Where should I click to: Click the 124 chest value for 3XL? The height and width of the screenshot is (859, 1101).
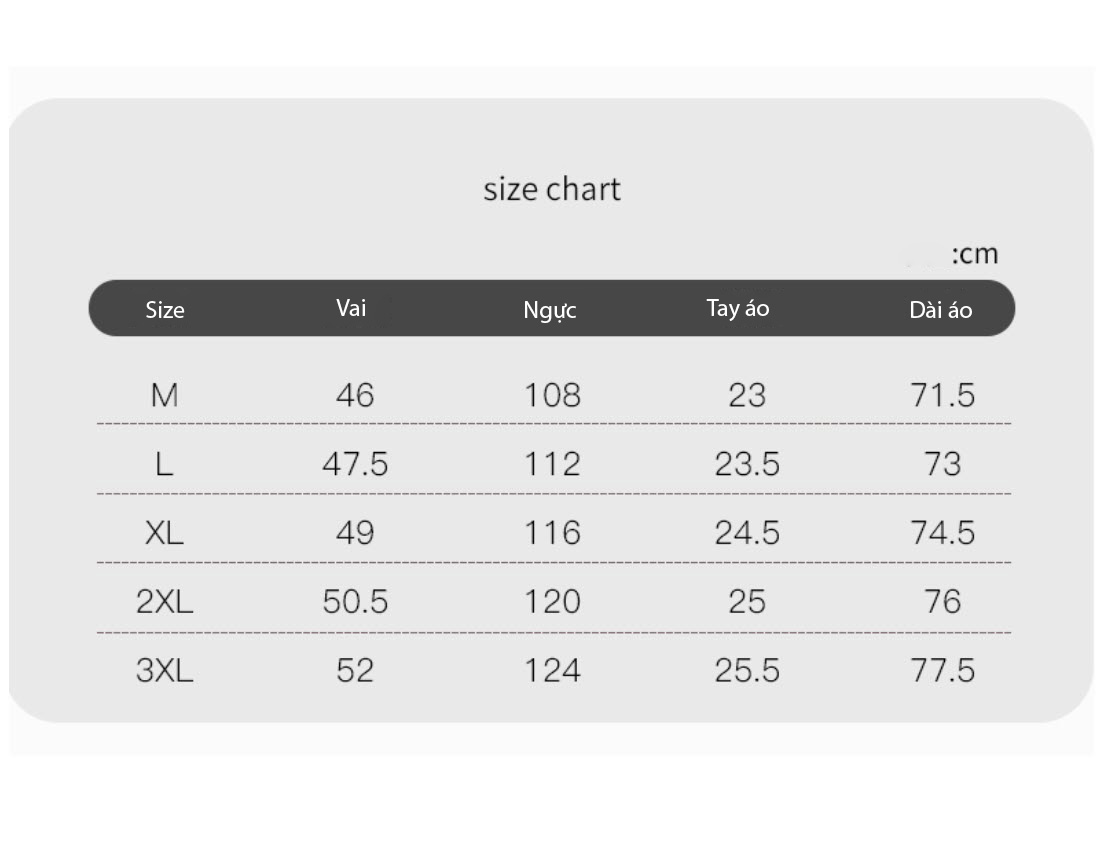553,671
